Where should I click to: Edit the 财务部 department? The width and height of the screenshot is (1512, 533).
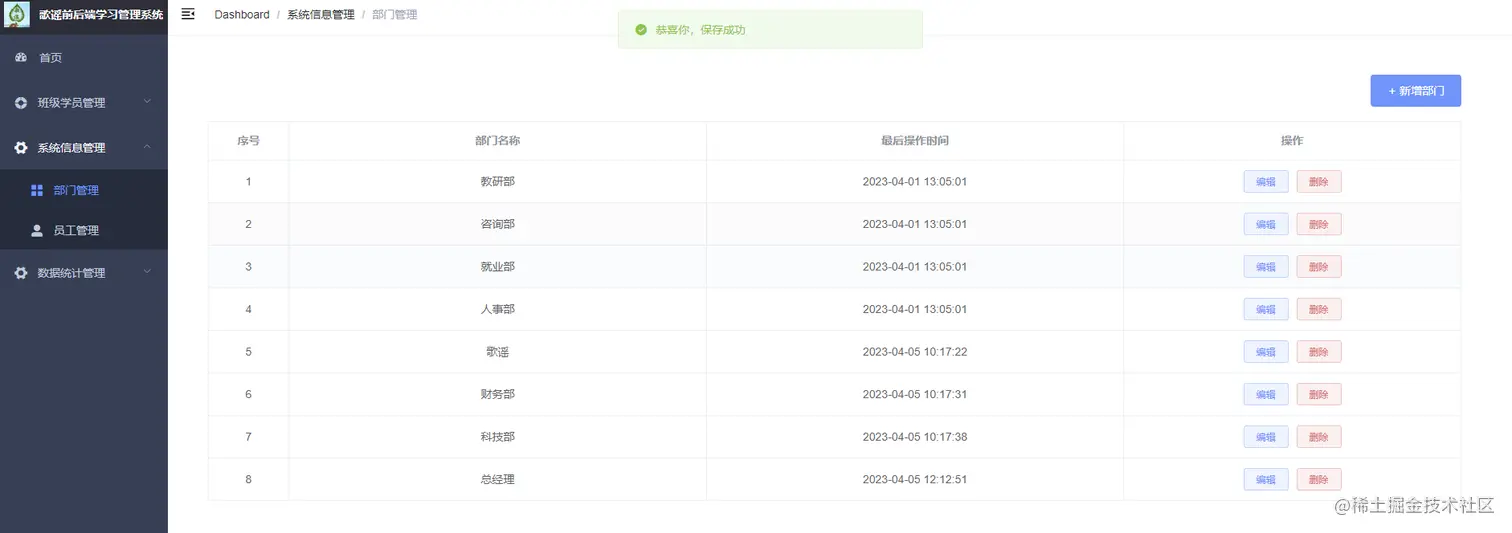[1266, 394]
